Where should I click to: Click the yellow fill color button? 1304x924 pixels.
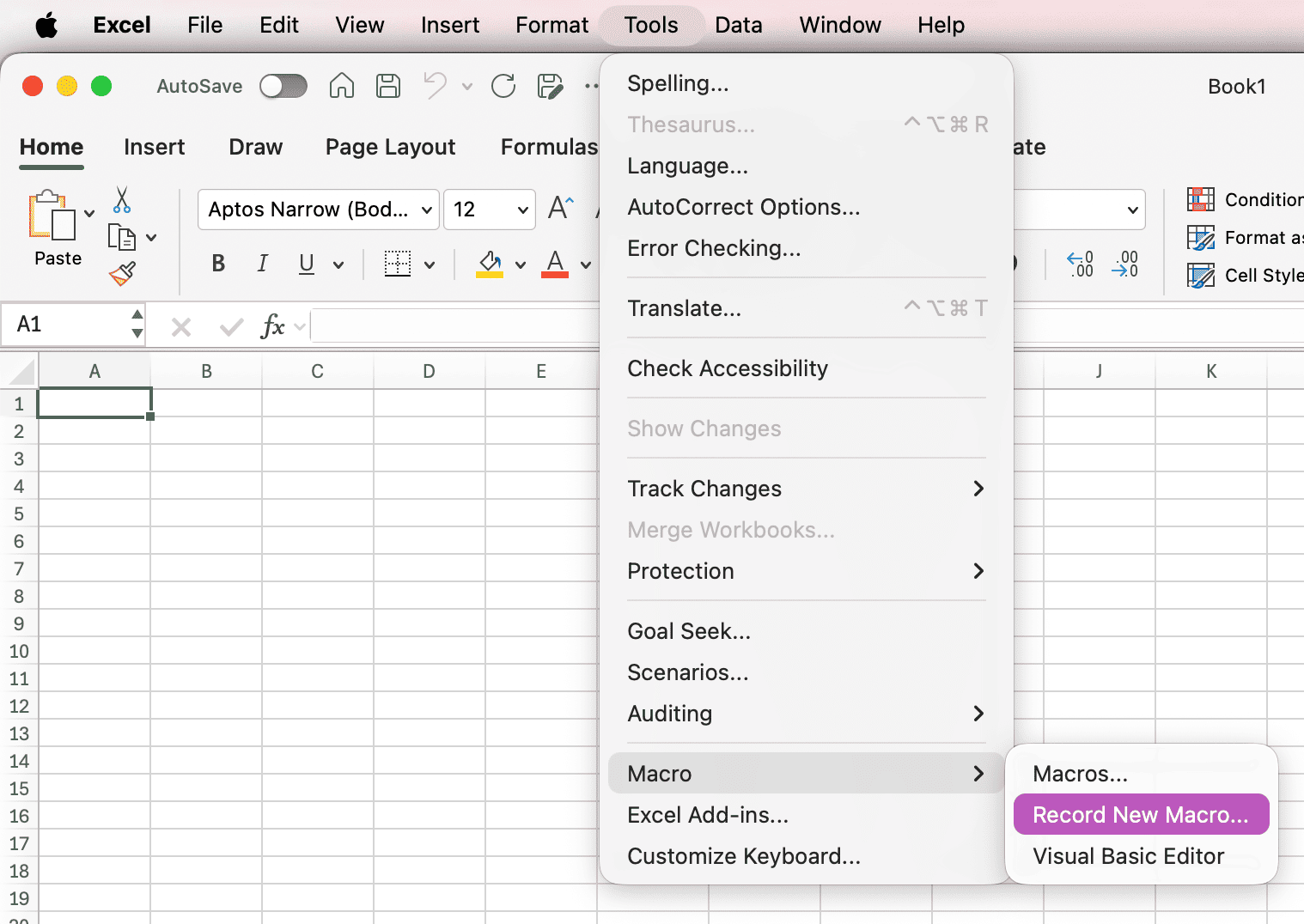tap(490, 264)
